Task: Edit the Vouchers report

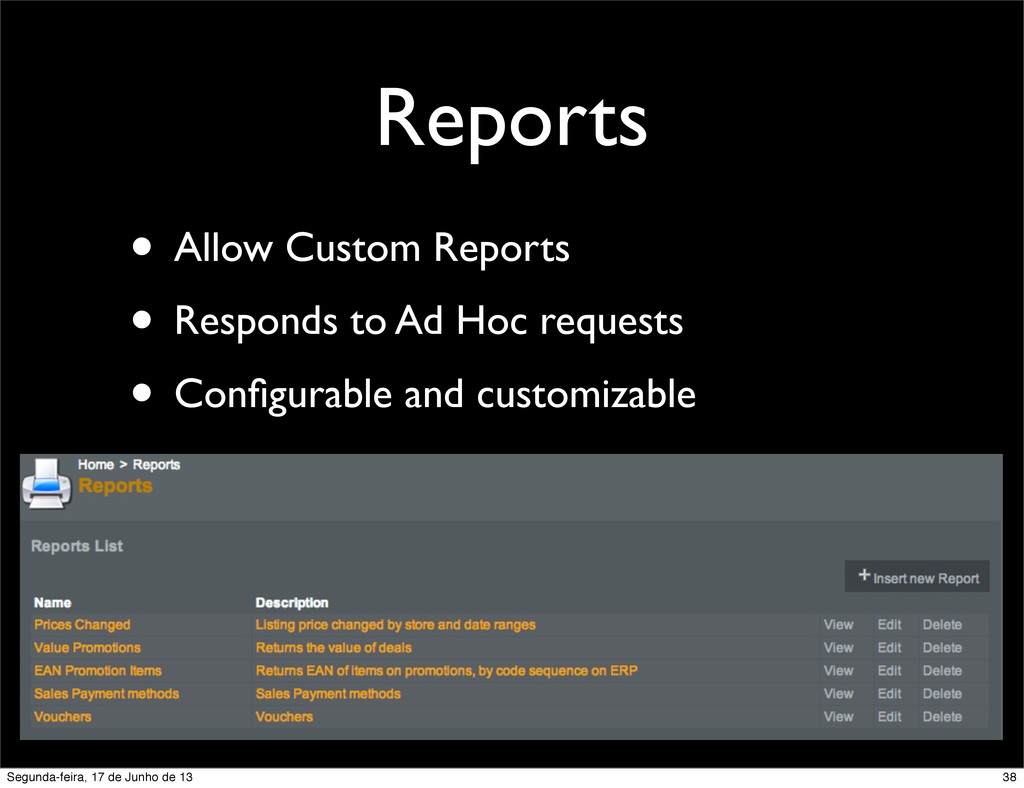Action: pyautogui.click(x=889, y=716)
